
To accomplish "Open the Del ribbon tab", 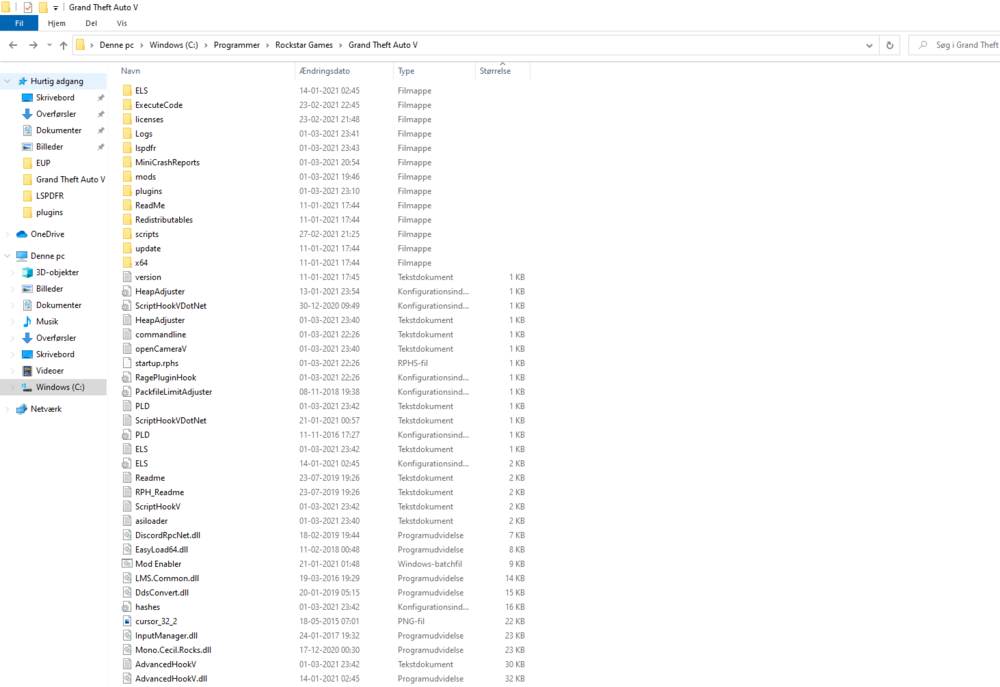I will point(91,23).
